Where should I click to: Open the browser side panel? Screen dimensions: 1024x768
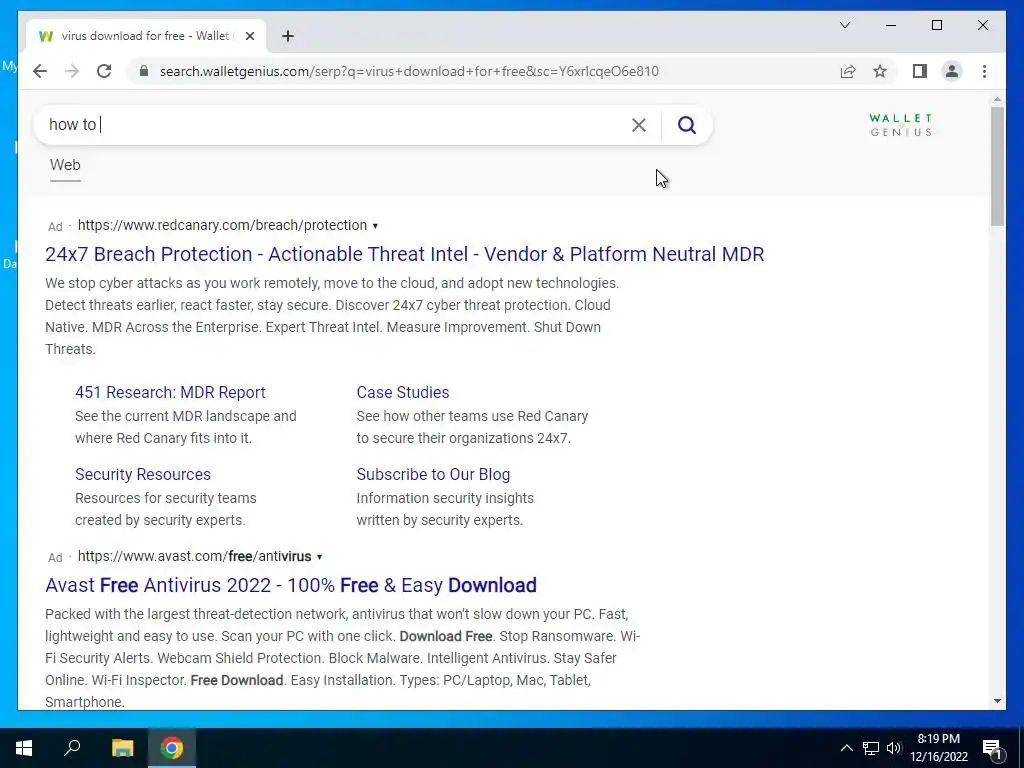tap(920, 71)
